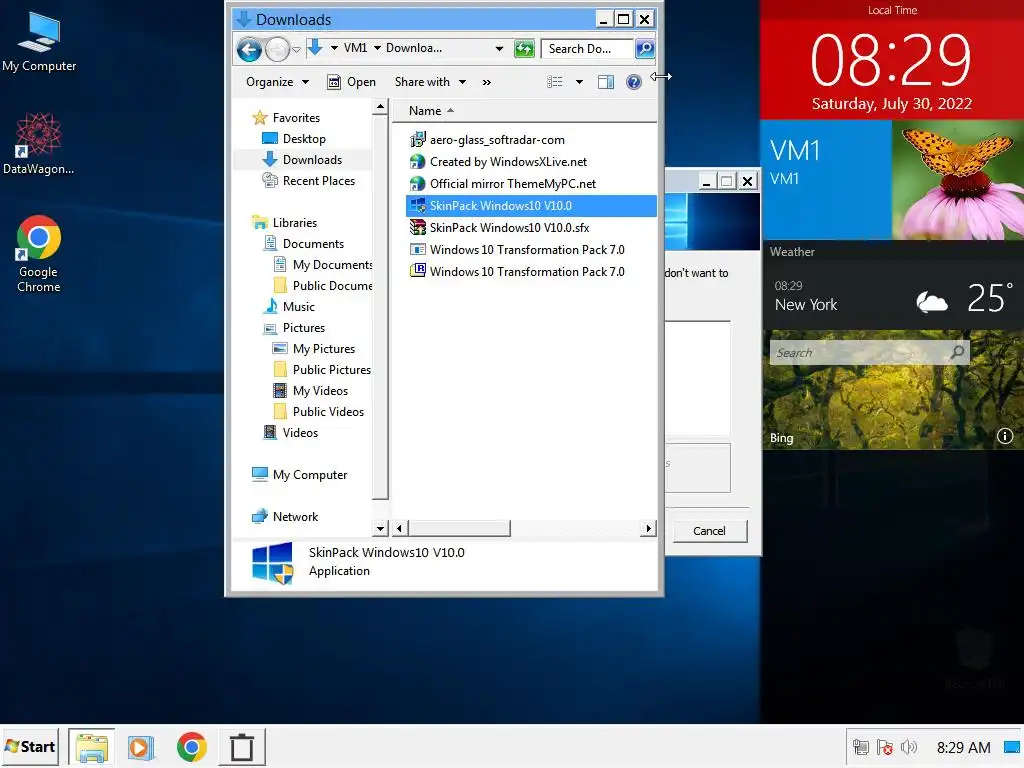Viewport: 1024px width, 768px height.
Task: Toggle the preview pane icon
Action: pos(605,82)
